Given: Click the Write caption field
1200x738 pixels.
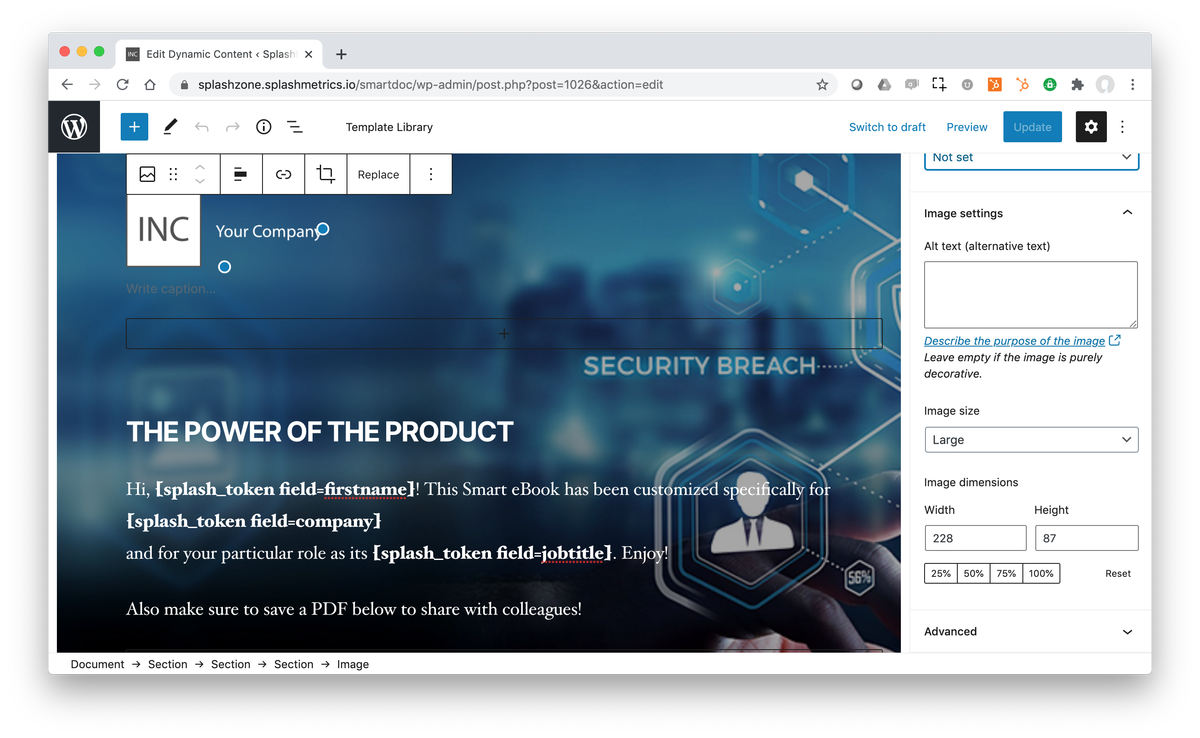Looking at the screenshot, I should tap(170, 289).
